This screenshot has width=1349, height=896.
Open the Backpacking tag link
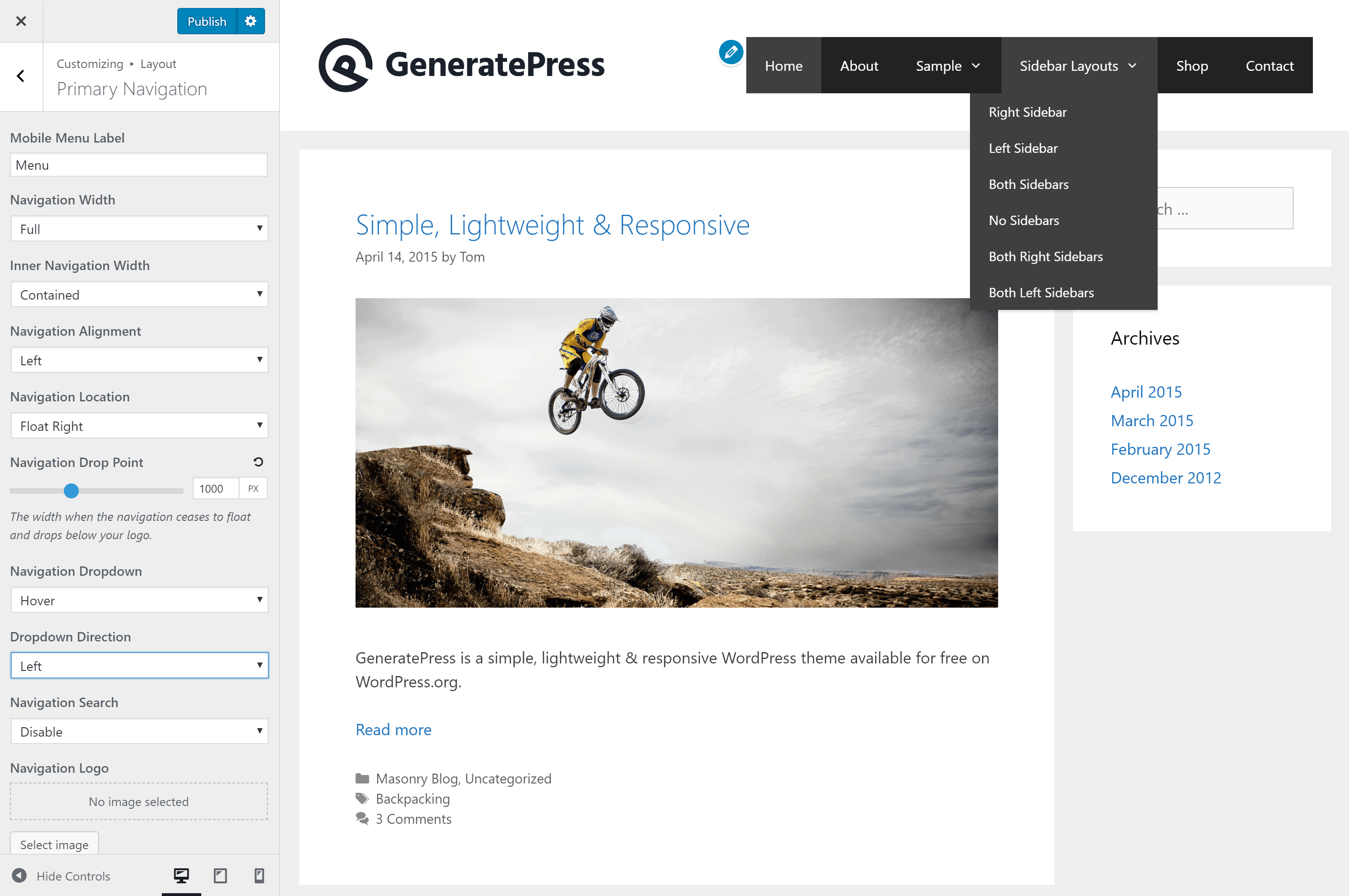tap(413, 799)
